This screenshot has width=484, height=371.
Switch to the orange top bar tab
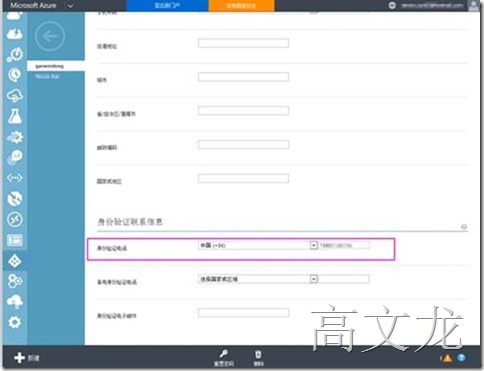[x=241, y=6]
